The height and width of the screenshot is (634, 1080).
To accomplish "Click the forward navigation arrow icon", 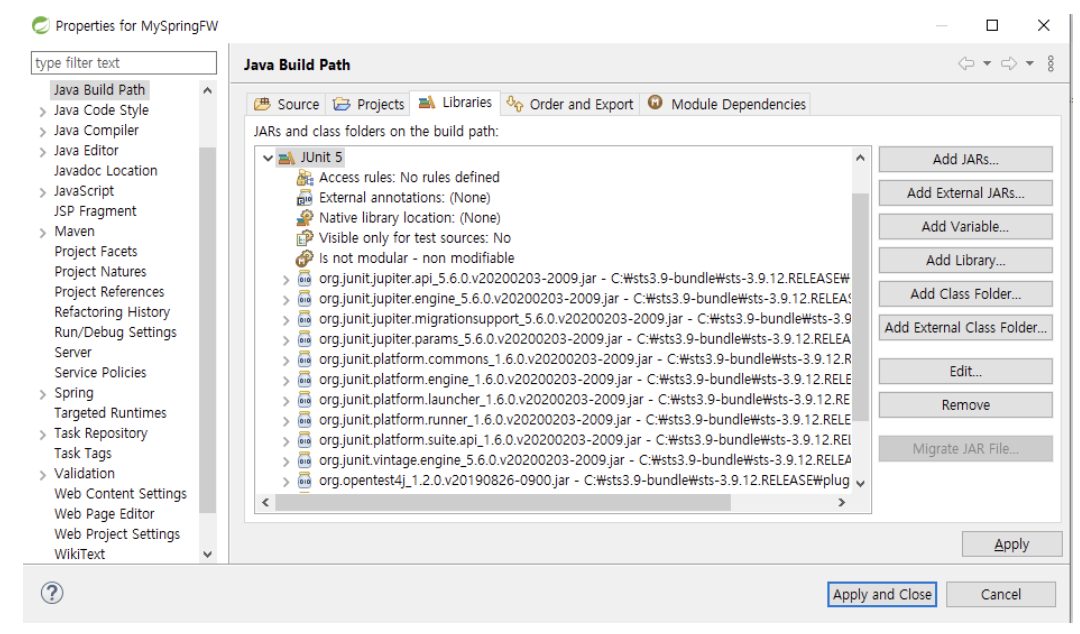I will (1009, 63).
